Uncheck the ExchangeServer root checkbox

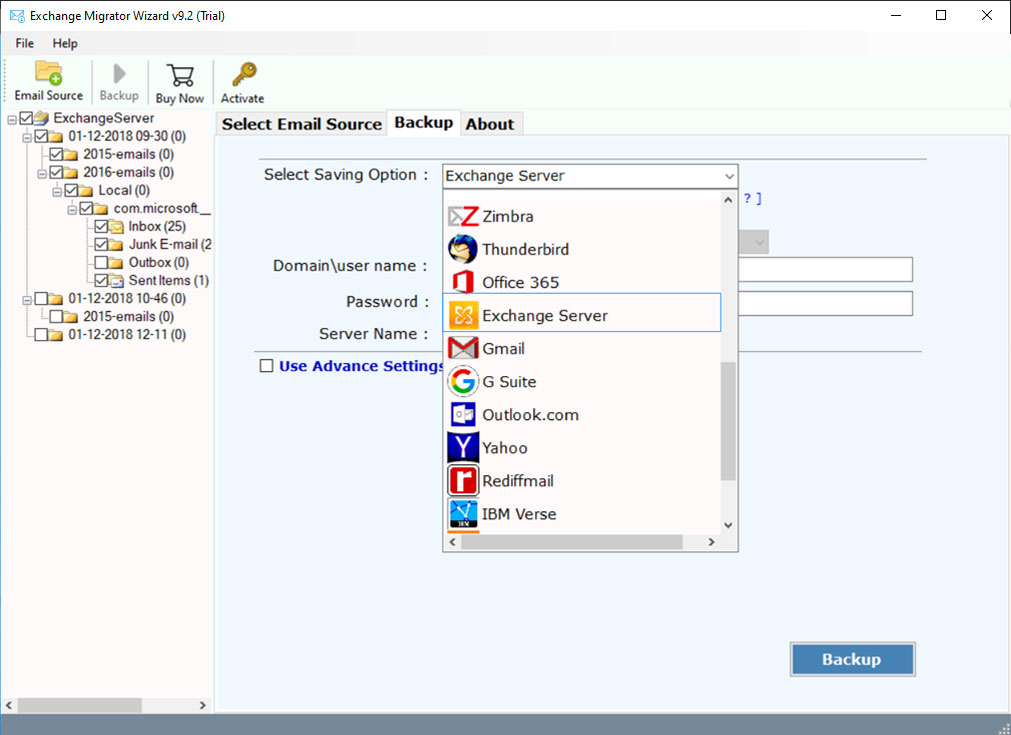click(26, 118)
